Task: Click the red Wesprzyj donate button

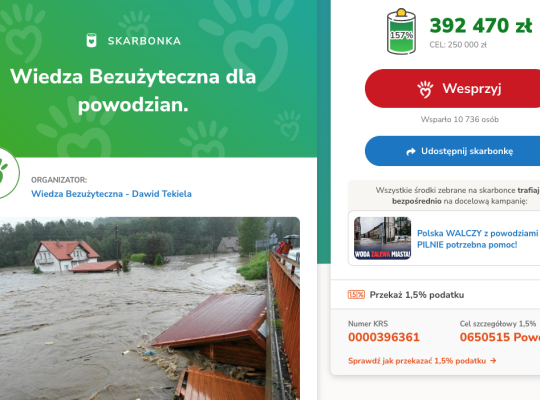Action: point(453,89)
